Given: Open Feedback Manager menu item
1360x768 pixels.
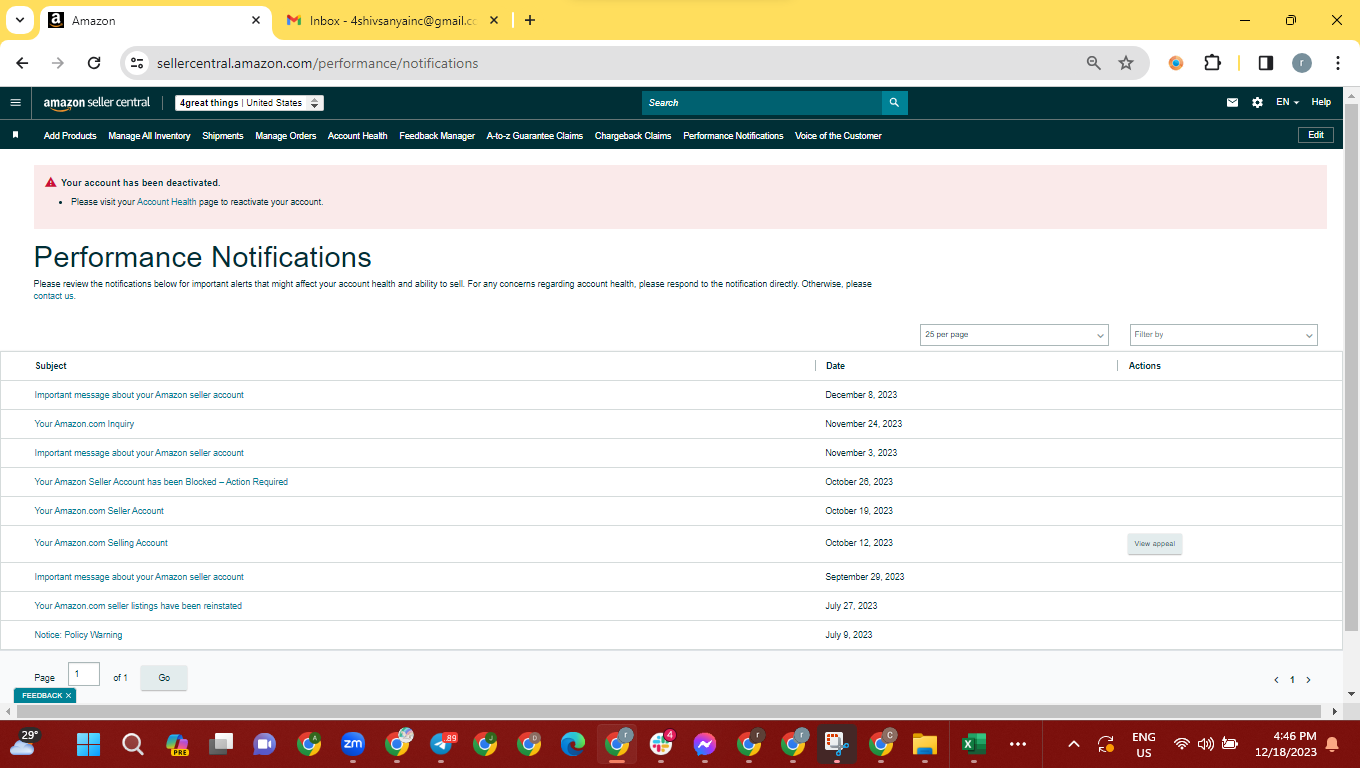Looking at the screenshot, I should click(437, 136).
